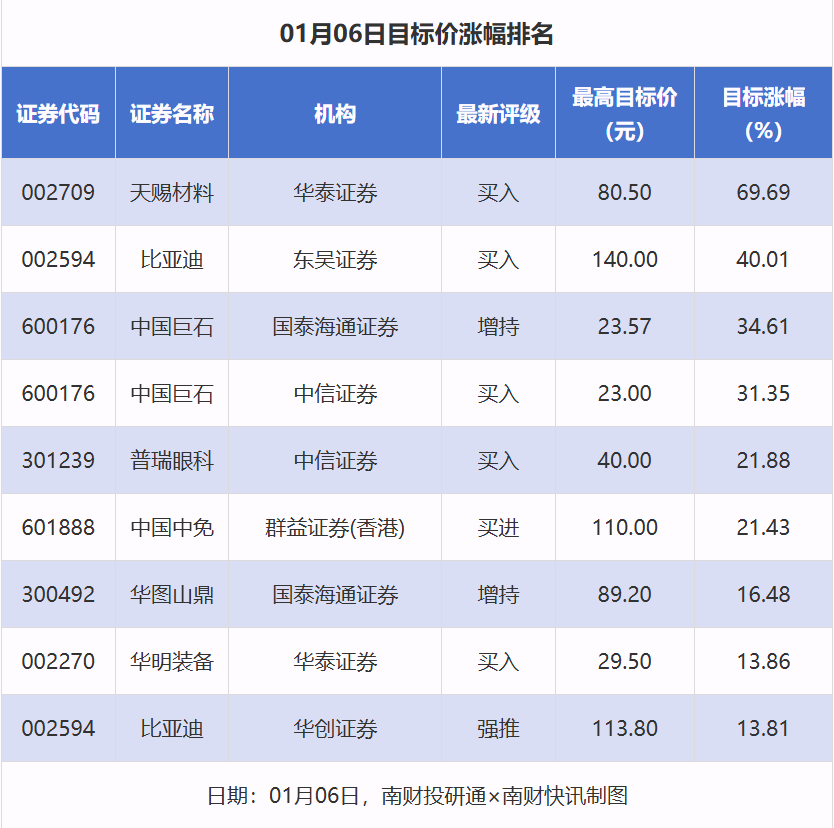
Task: Click the footer source text 南财投研通×南财快讯制图
Action: (505, 796)
